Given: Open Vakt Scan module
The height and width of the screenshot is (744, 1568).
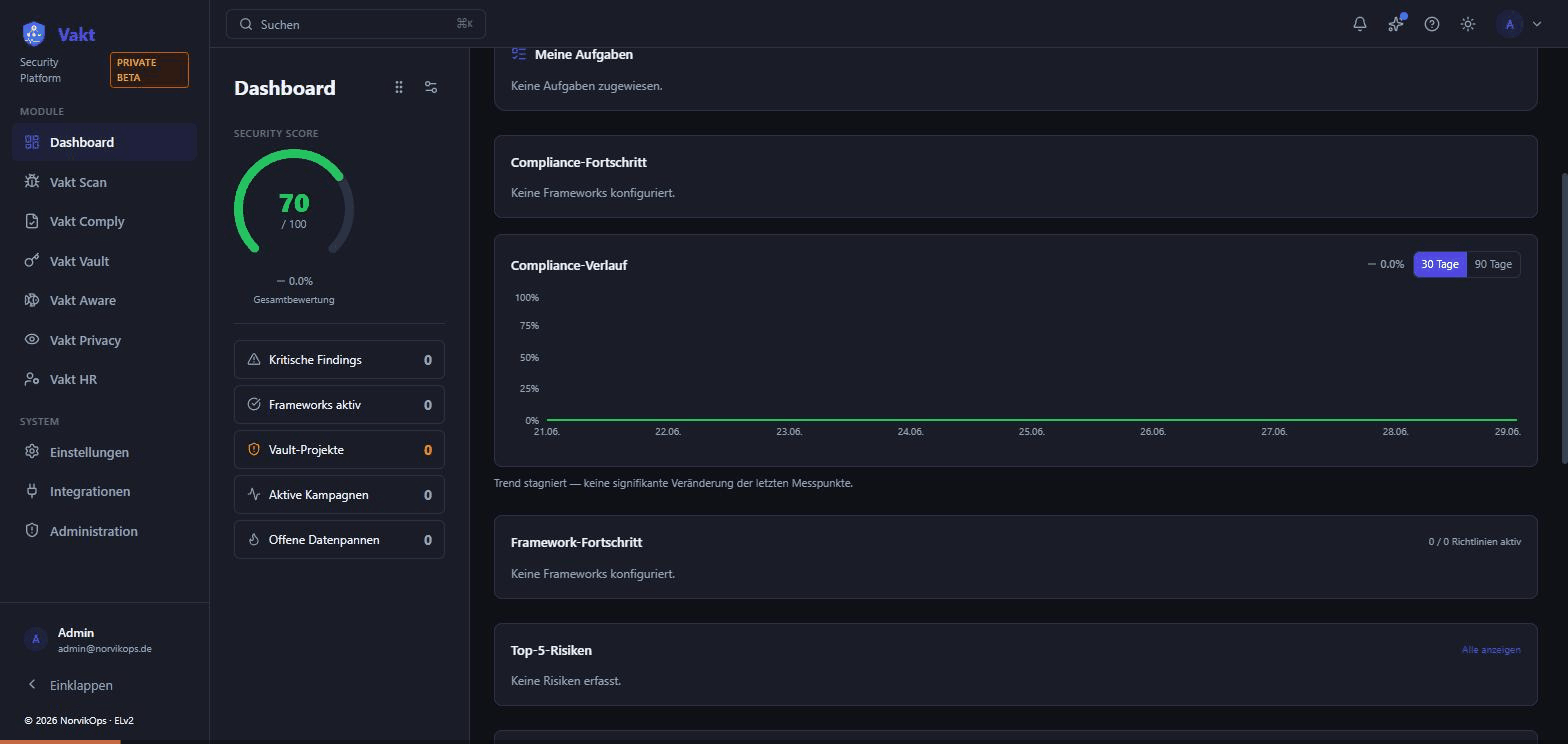Looking at the screenshot, I should (x=104, y=182).
